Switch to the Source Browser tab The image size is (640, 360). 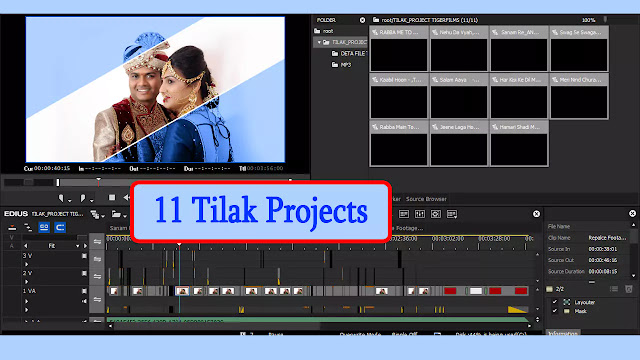click(426, 199)
